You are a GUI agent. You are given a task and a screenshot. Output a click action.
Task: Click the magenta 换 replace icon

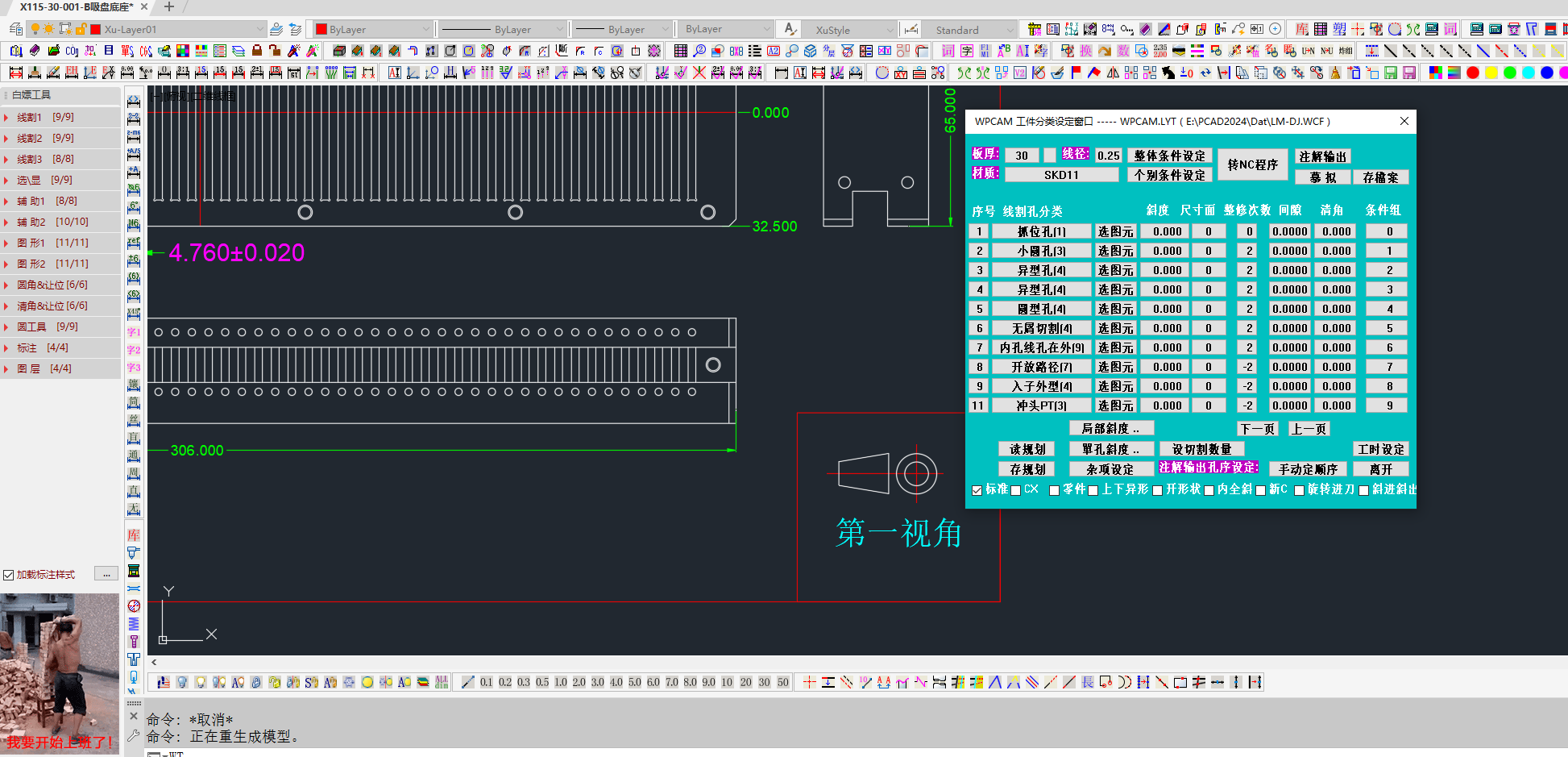coord(1086,51)
